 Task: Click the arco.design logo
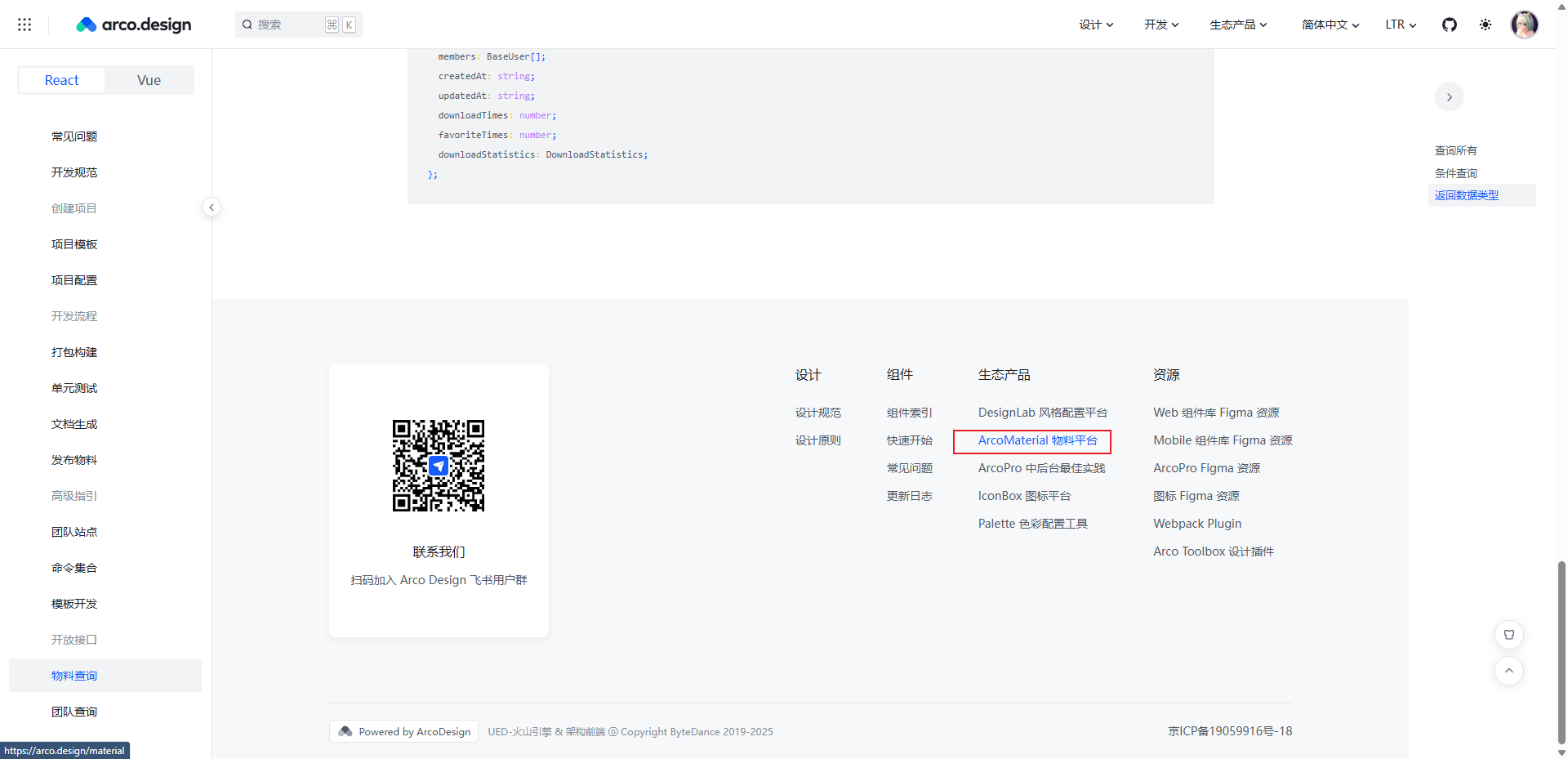[x=134, y=25]
